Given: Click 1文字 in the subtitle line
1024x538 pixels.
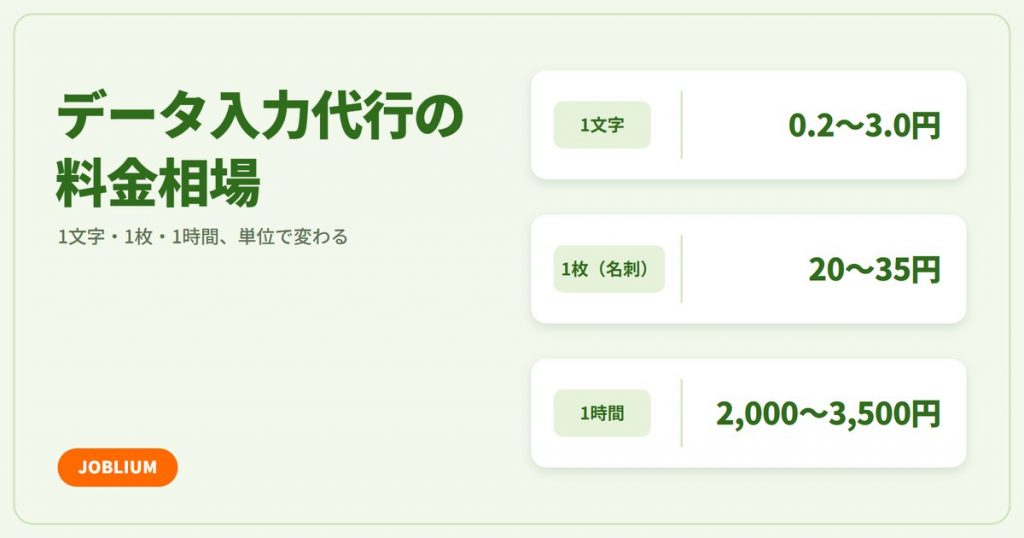Looking at the screenshot, I should (x=81, y=236).
